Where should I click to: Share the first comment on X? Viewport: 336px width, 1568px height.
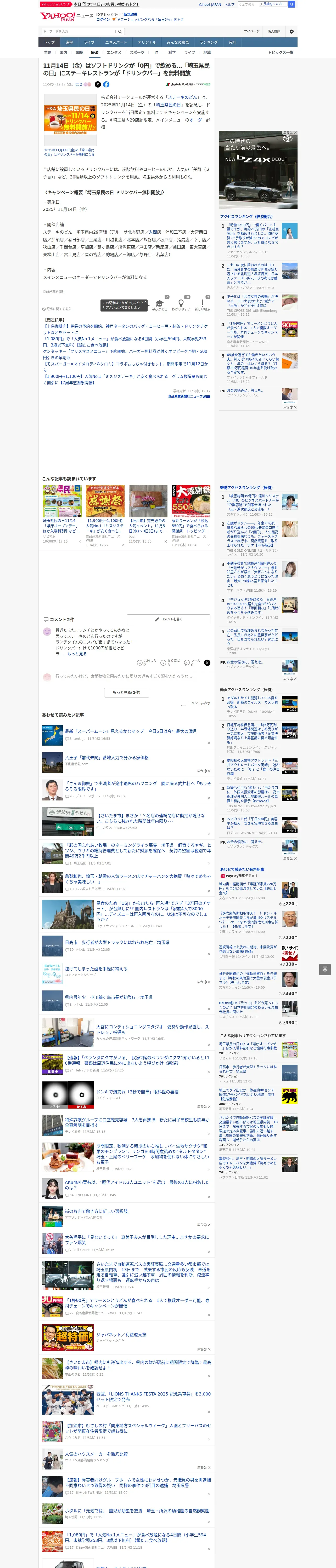pyautogui.click(x=207, y=662)
